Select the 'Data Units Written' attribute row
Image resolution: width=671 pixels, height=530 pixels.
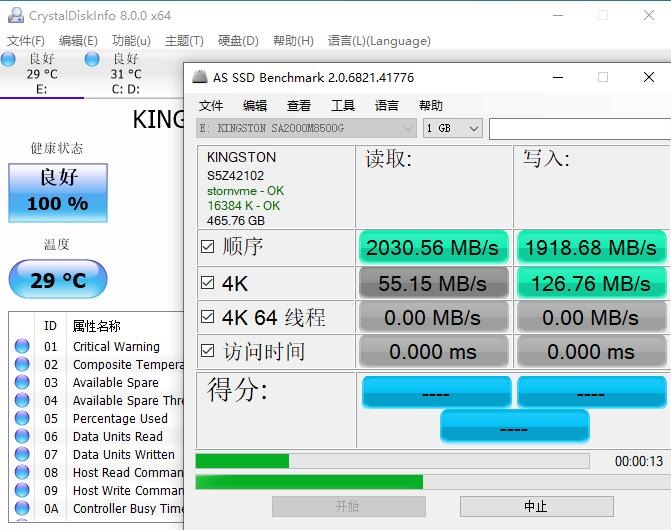coord(96,454)
